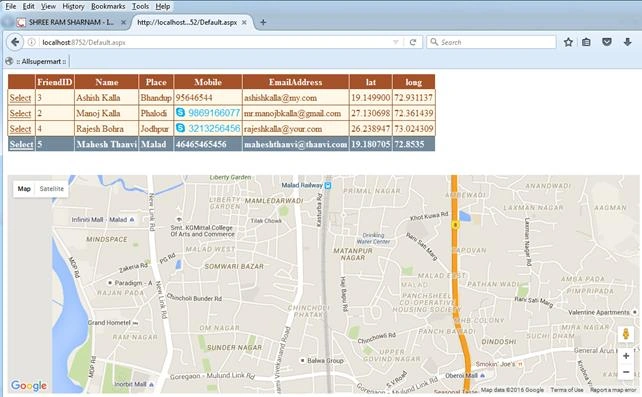The width and height of the screenshot is (642, 397).
Task: Open the Tools menu
Action: (140, 6)
